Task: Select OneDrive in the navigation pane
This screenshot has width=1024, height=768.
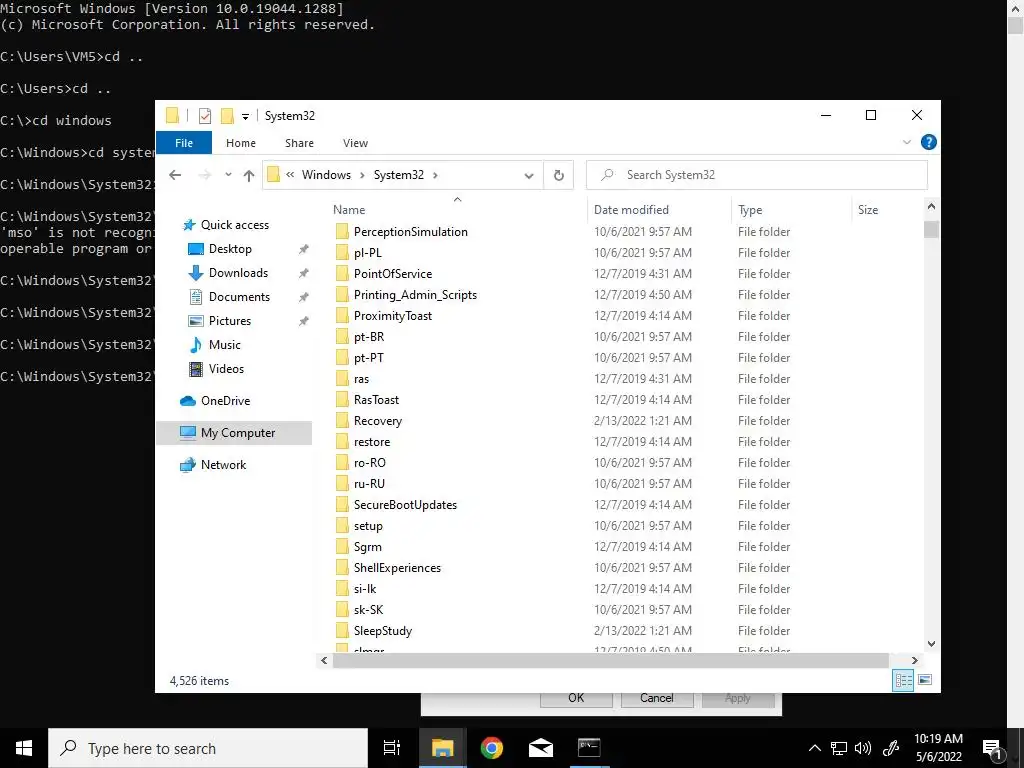Action: coord(225,401)
